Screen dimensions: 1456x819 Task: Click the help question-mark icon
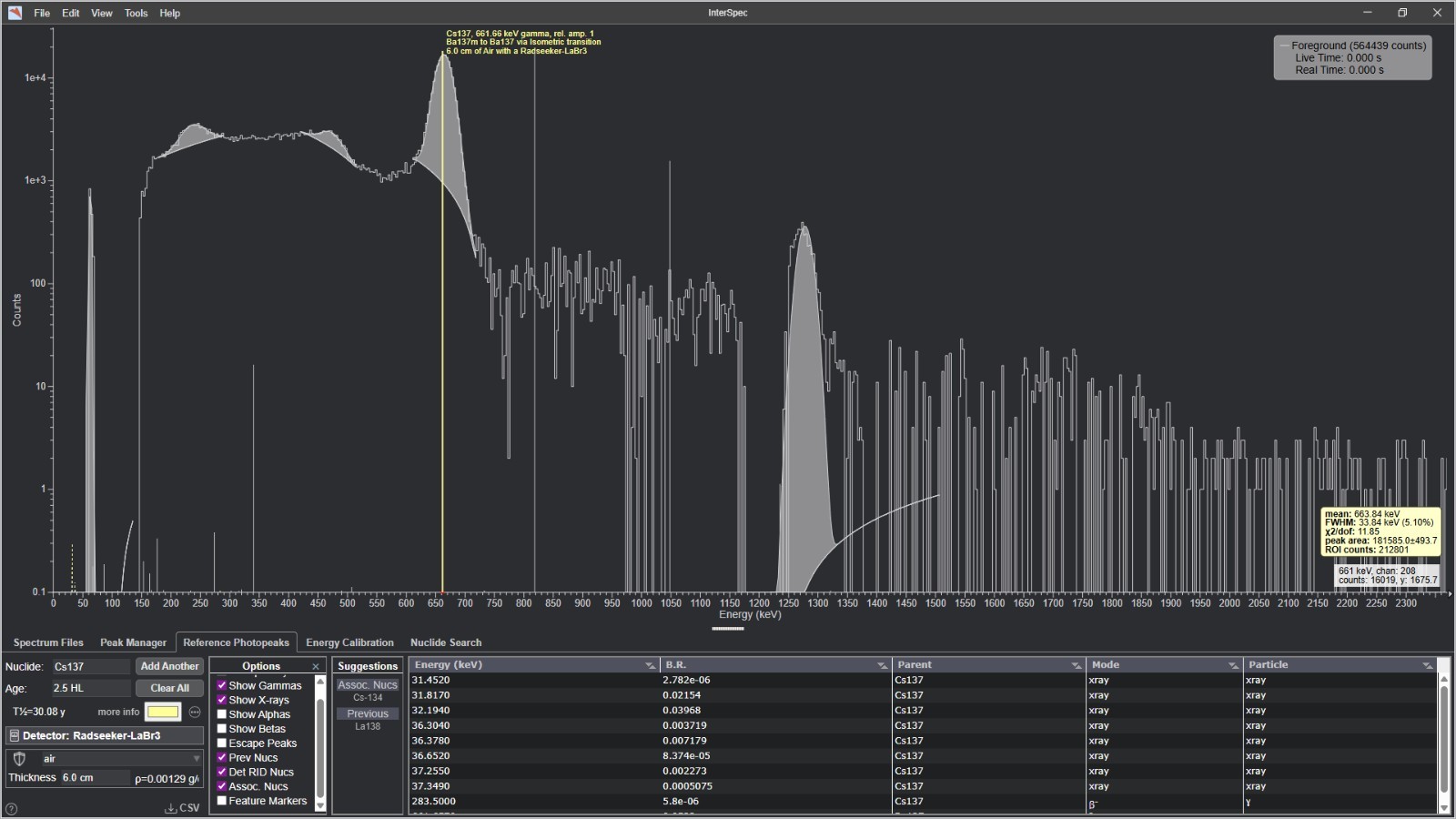point(10,809)
